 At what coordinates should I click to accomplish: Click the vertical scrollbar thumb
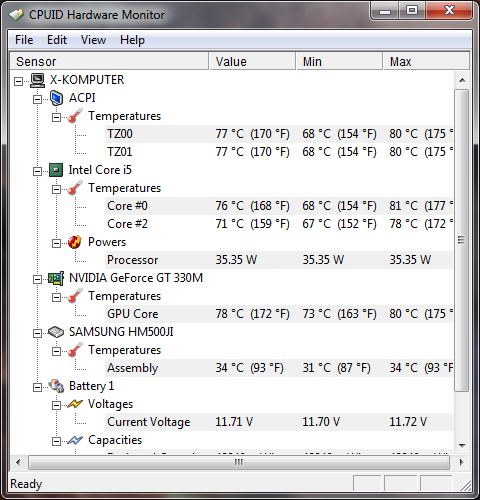(x=462, y=240)
